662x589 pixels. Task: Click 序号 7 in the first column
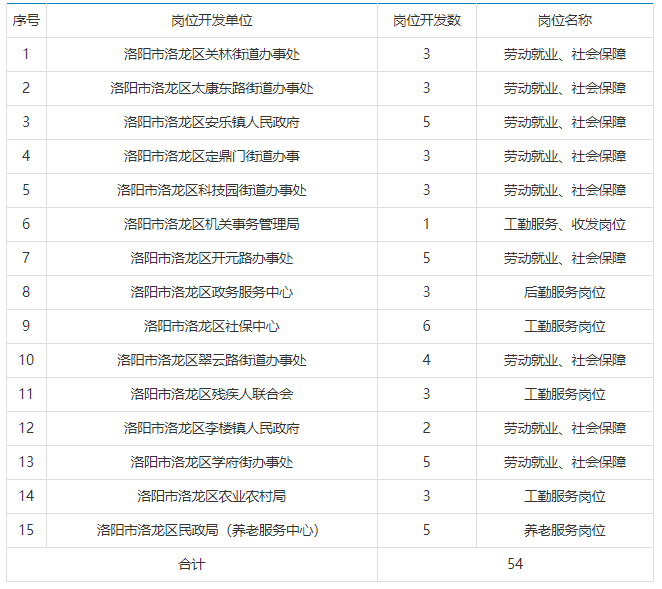(x=26, y=258)
